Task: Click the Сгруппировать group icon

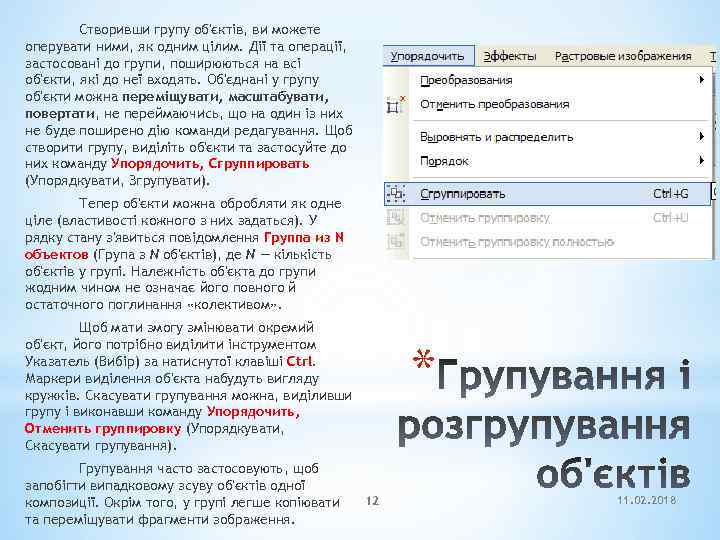Action: [395, 194]
